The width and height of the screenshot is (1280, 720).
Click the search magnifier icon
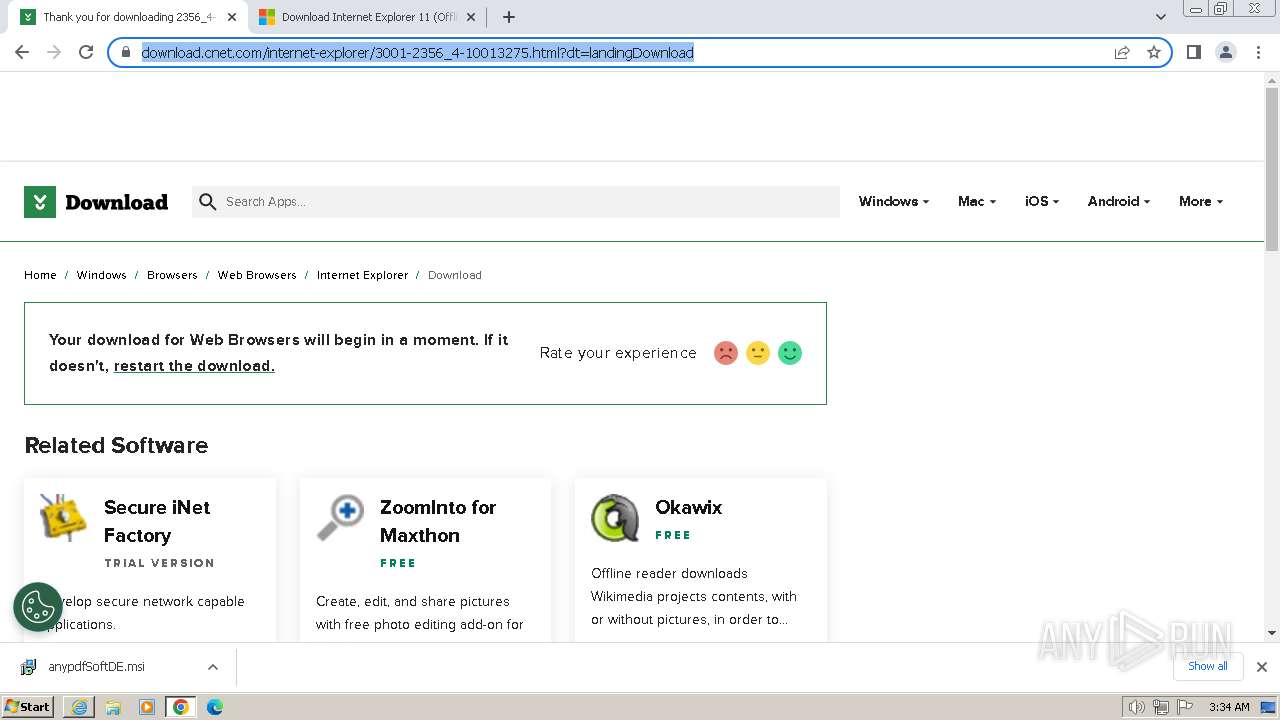[x=207, y=202]
